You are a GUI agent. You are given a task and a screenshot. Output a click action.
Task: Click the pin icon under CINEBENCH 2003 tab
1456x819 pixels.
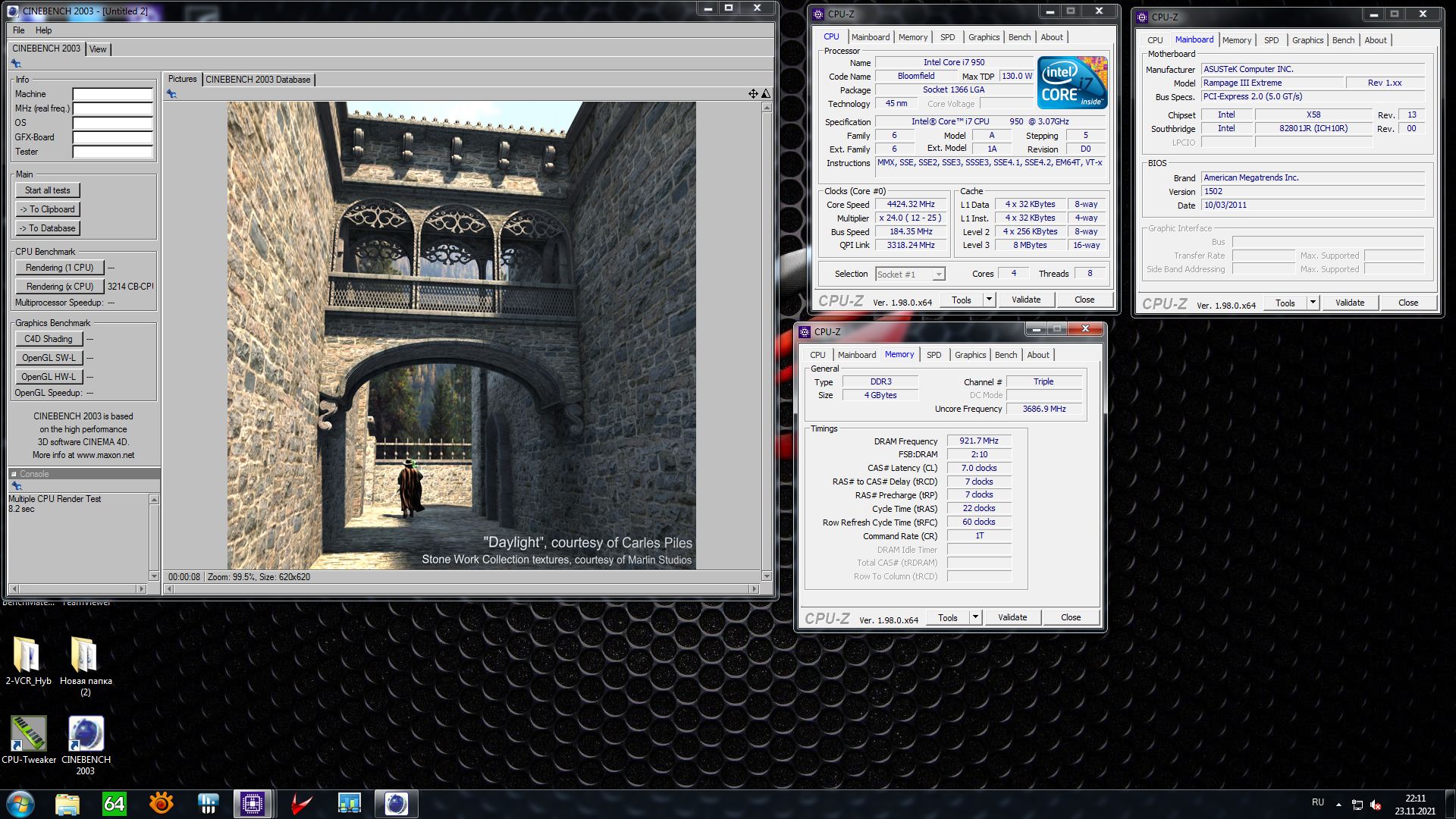click(x=16, y=64)
